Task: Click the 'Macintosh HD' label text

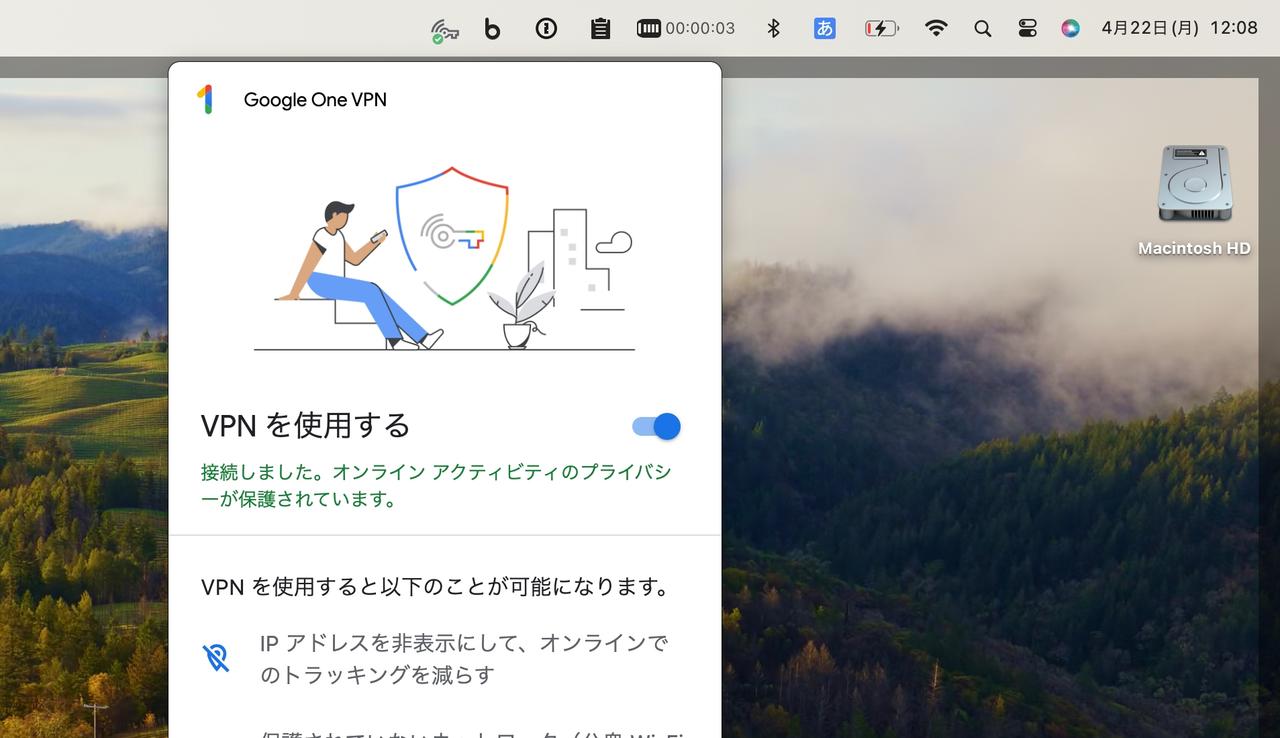Action: pyautogui.click(x=1194, y=248)
